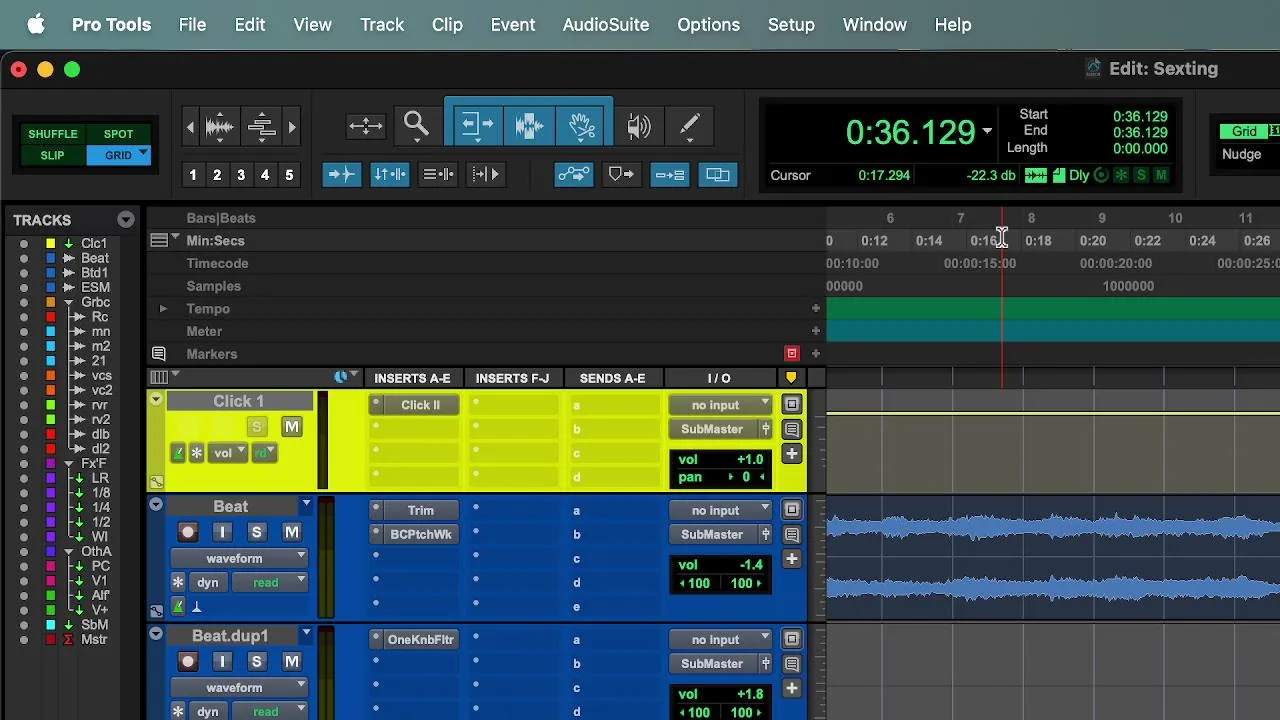1280x720 pixels.
Task: Select the Pencil tool
Action: point(689,126)
